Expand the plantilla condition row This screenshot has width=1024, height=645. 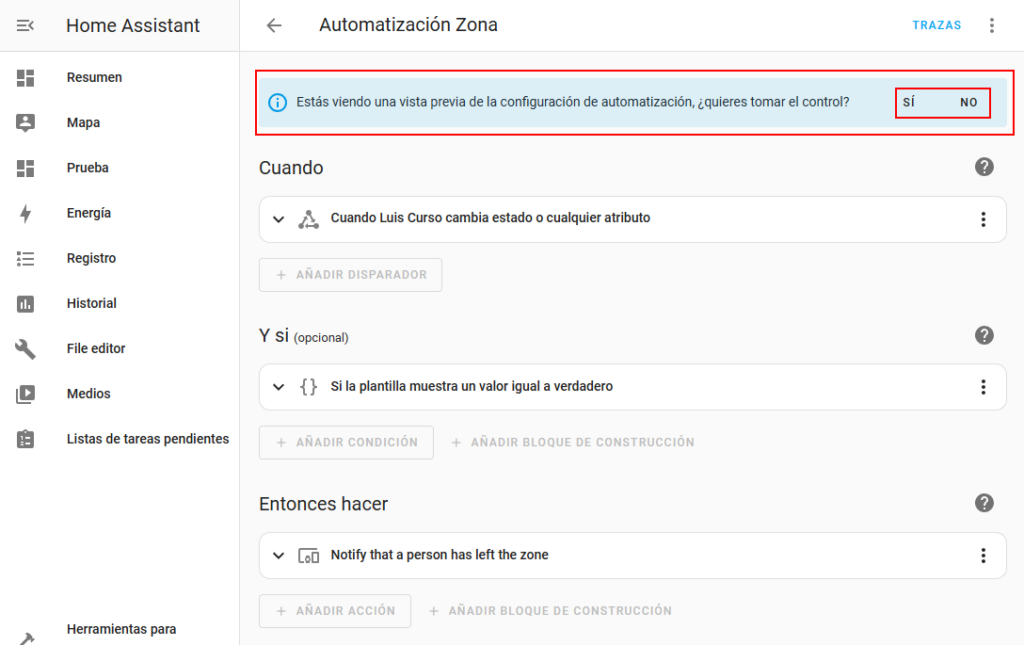click(279, 387)
